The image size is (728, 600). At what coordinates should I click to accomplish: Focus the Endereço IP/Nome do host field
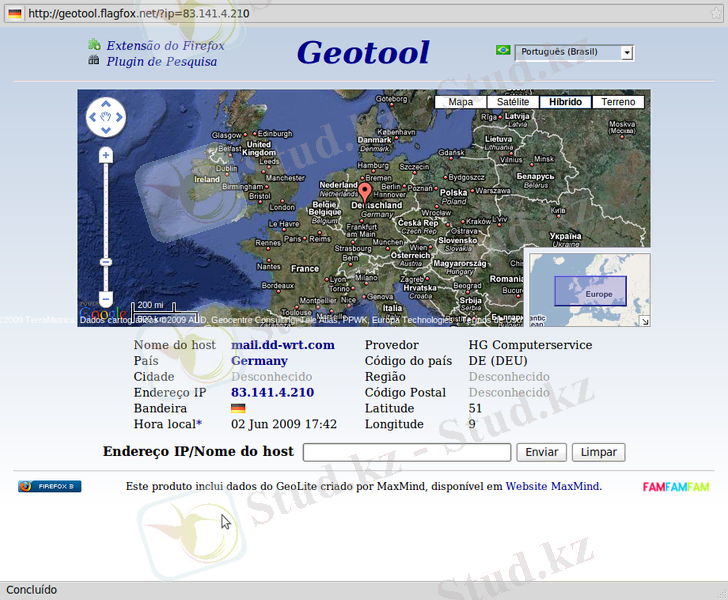pyautogui.click(x=407, y=452)
